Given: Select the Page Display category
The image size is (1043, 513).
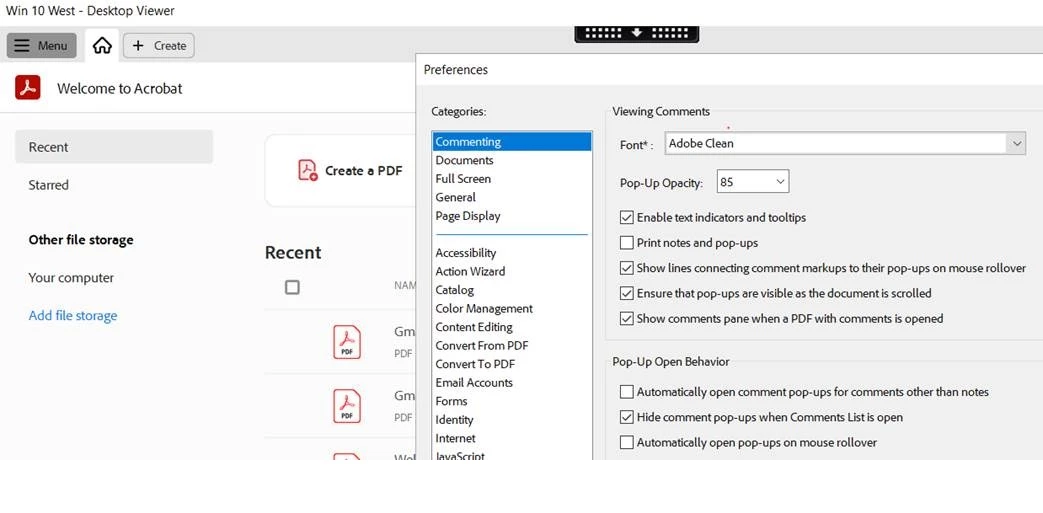Looking at the screenshot, I should point(512,216).
